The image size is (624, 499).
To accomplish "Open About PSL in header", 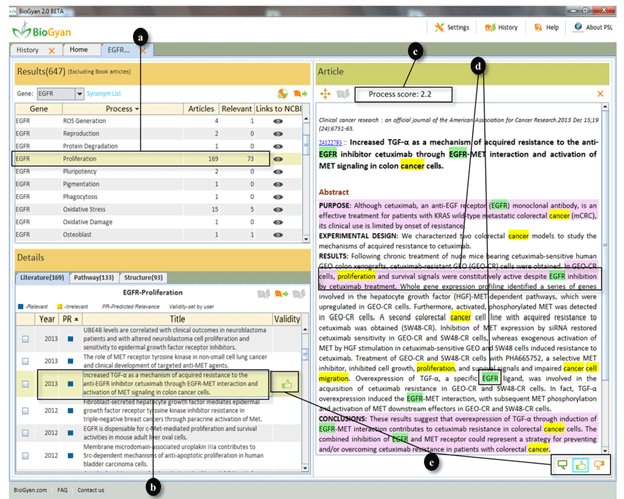I will [593, 27].
